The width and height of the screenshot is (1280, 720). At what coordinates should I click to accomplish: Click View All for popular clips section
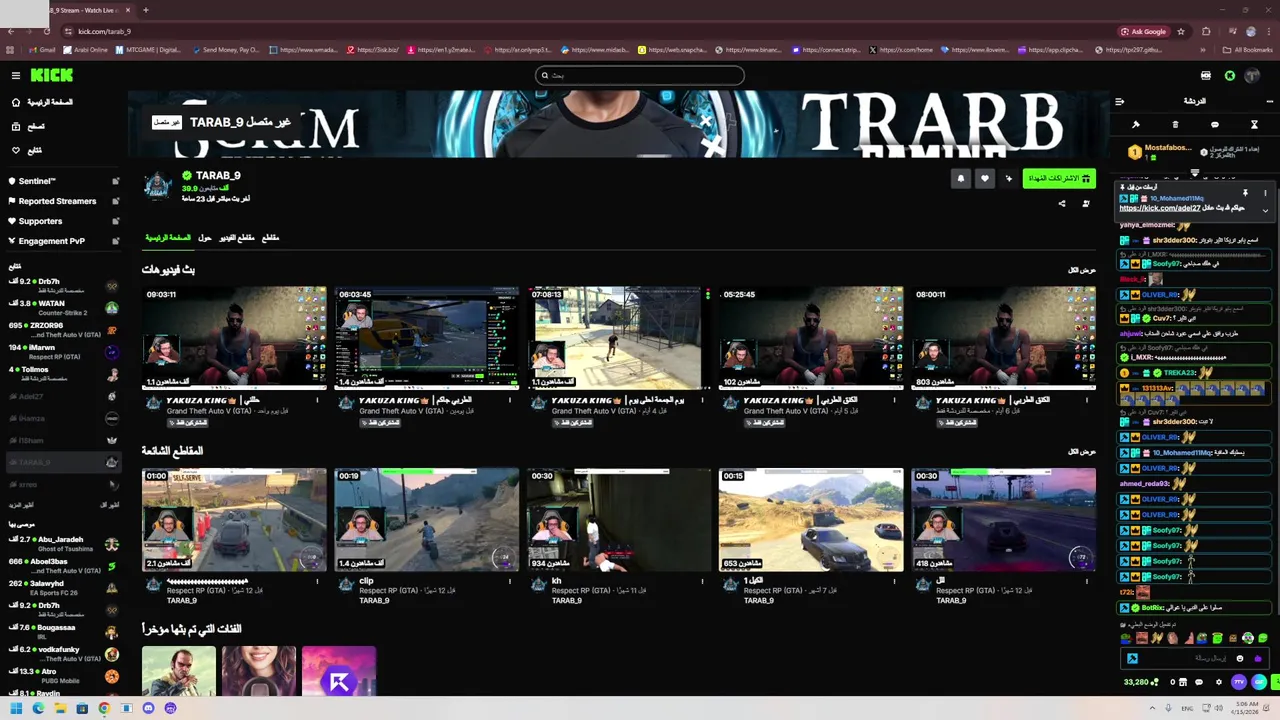click(1082, 452)
